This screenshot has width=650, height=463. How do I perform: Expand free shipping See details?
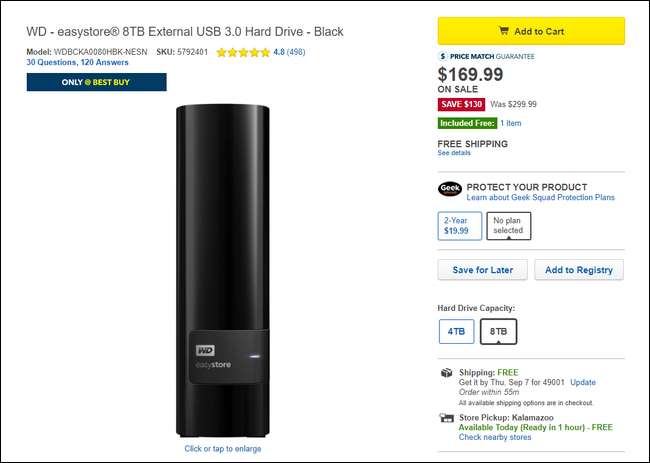tap(453, 153)
